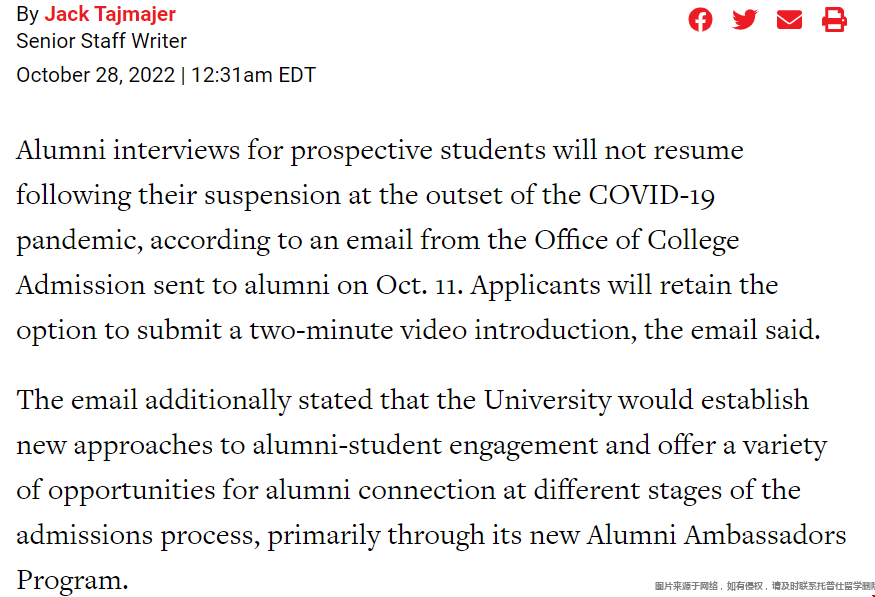Viewport: 875px width, 597px height.
Task: Click the 'By' label before the author name
Action: 27,15
